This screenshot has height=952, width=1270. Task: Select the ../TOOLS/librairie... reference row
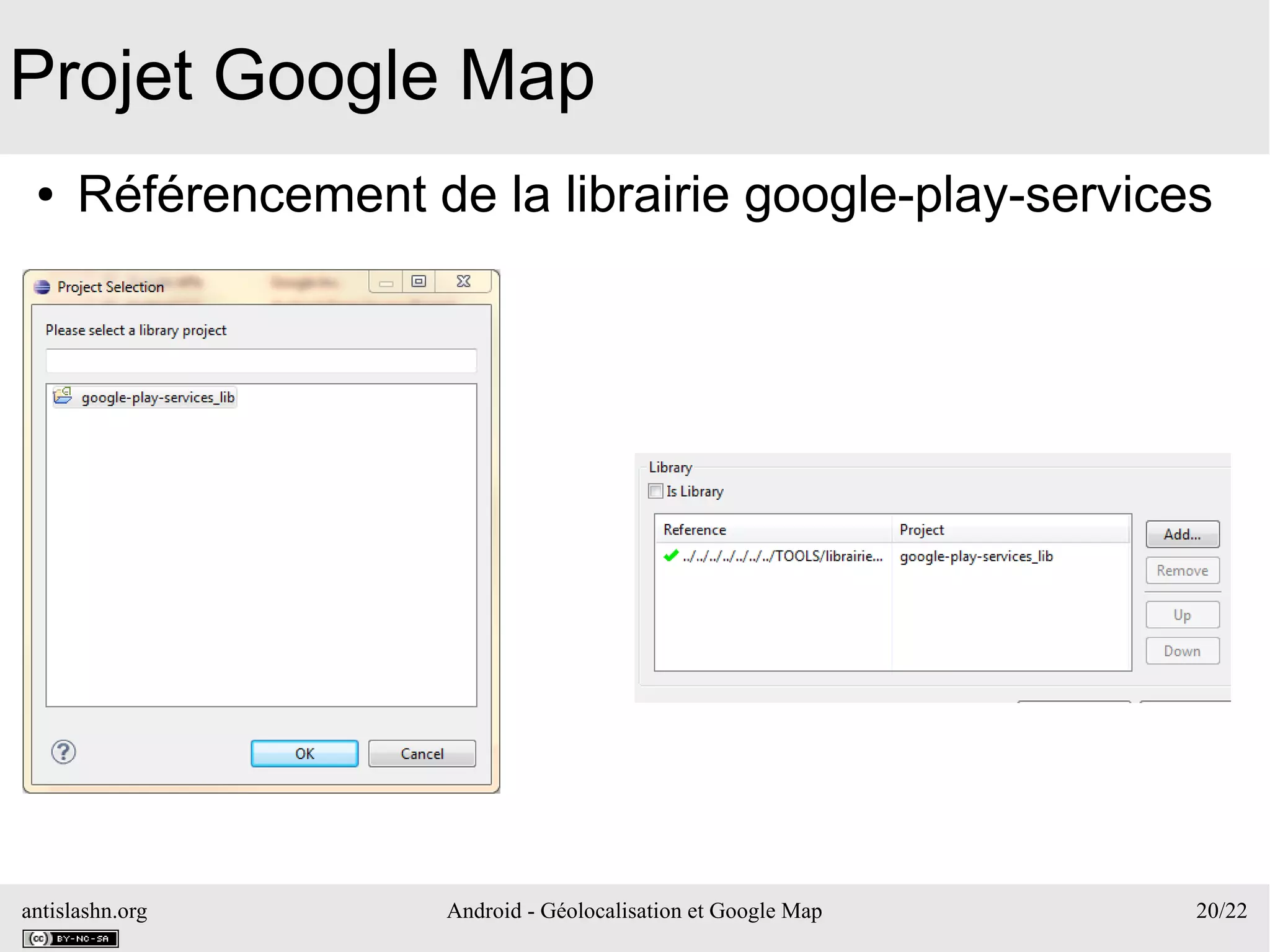point(893,556)
